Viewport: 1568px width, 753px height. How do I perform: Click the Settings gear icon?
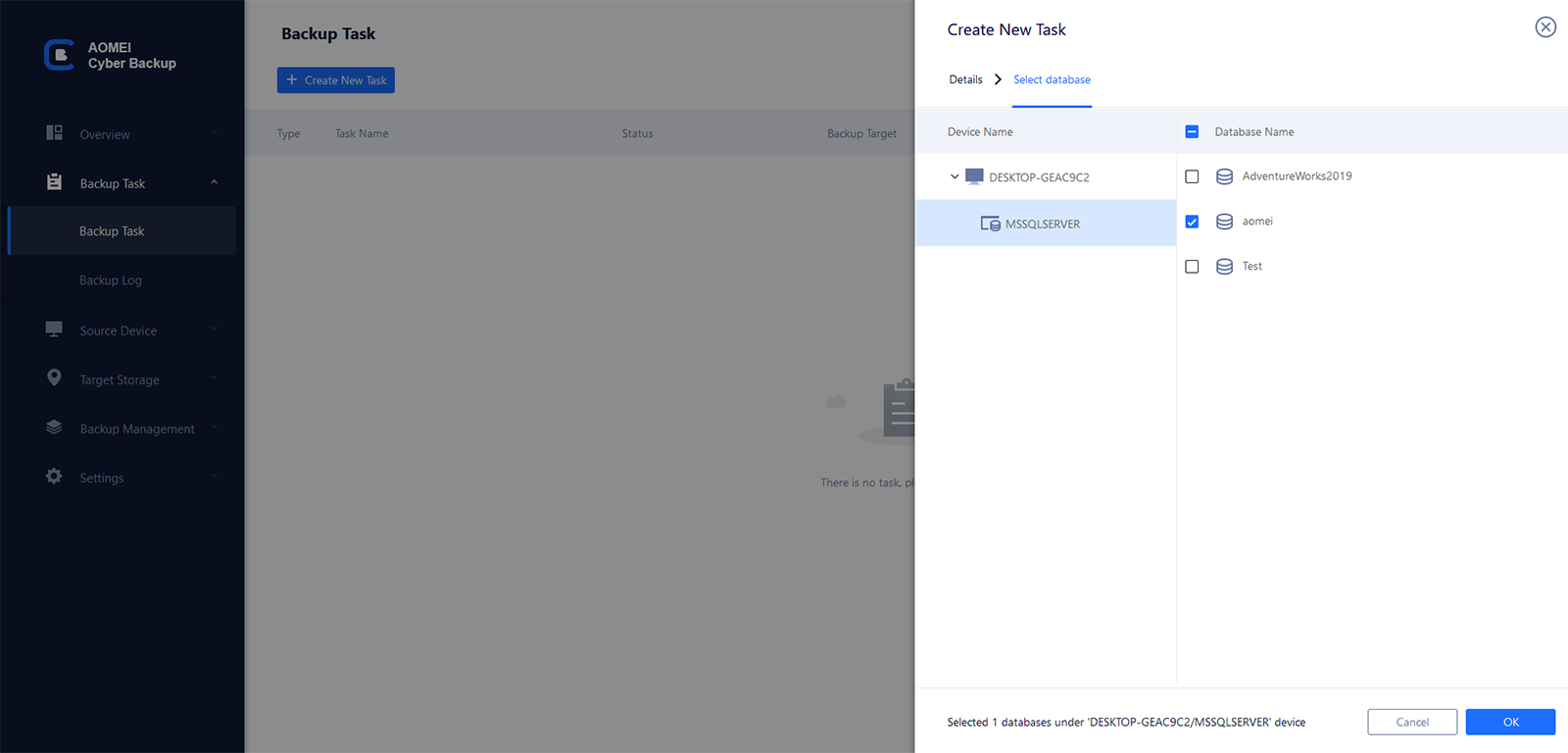54,476
